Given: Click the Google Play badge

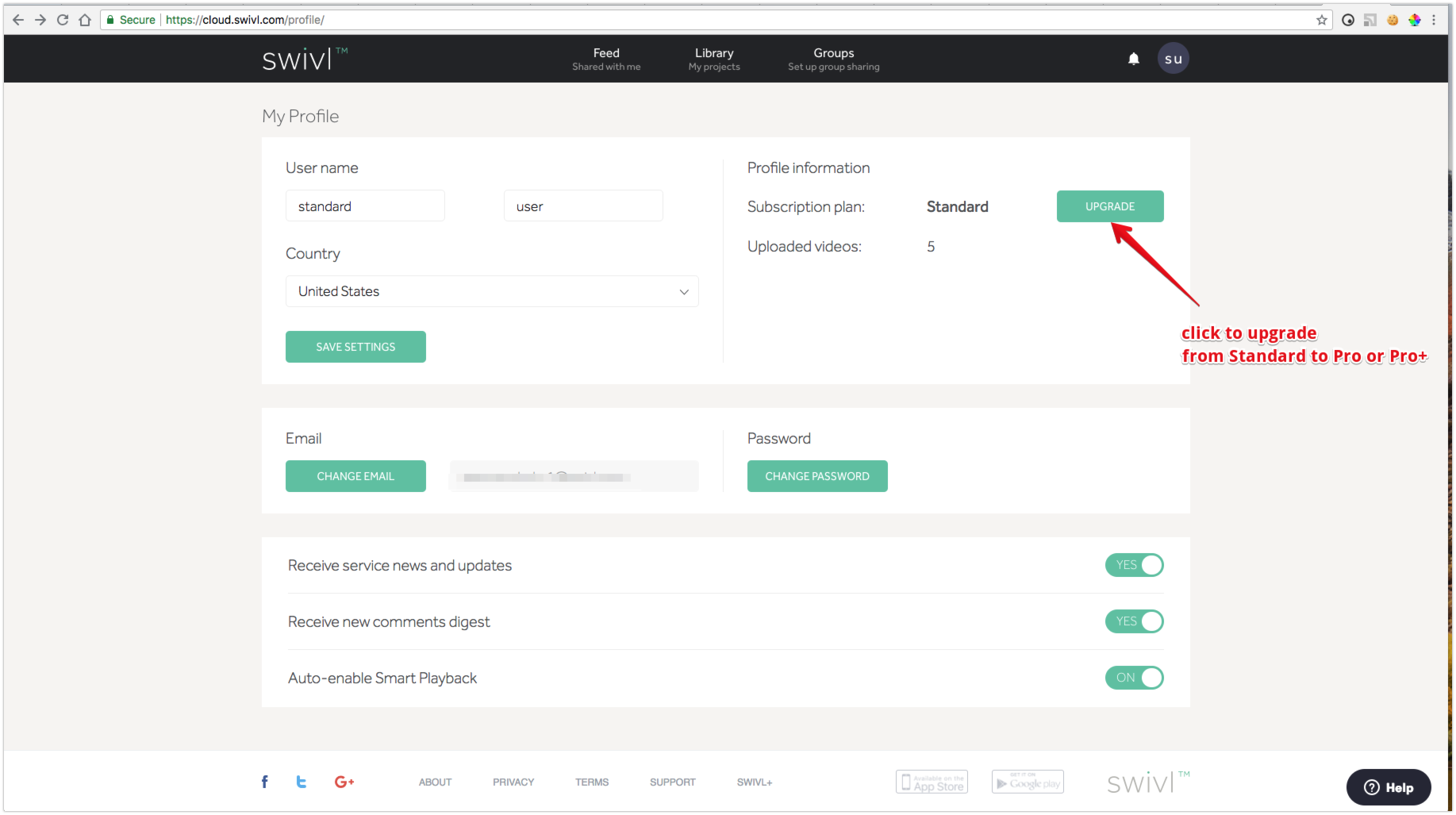Looking at the screenshot, I should coord(1028,782).
